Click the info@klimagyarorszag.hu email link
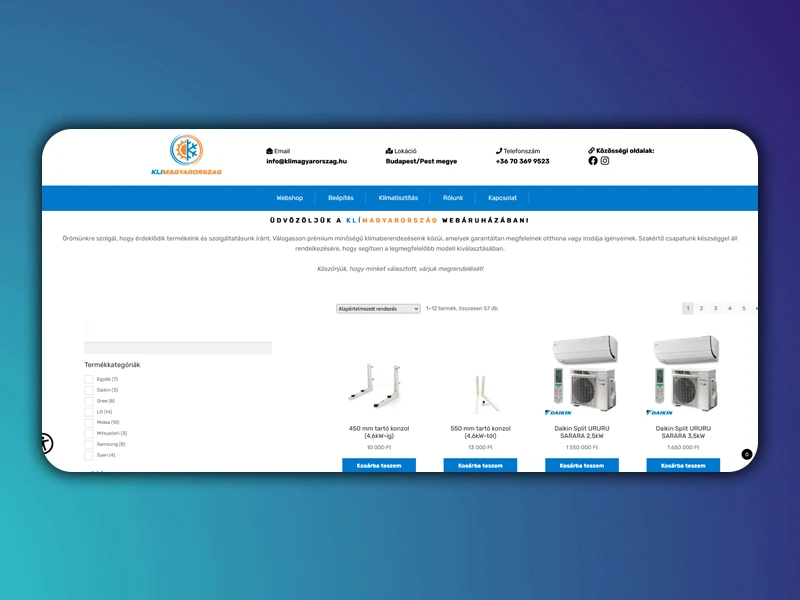Screen dimensions: 800x600 click(306, 161)
